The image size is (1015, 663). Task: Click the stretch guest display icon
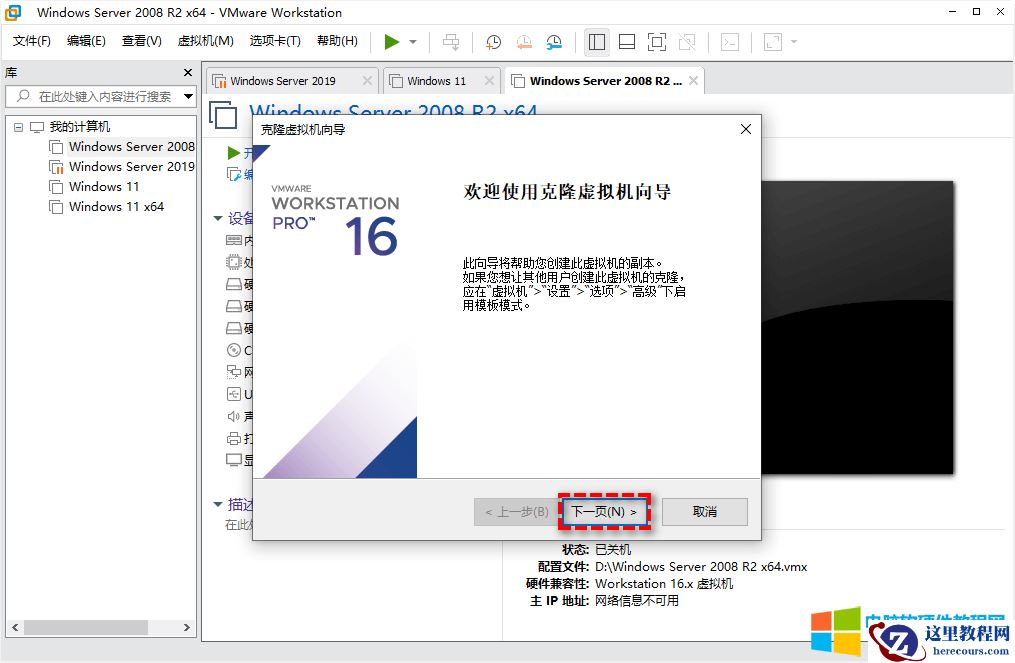pos(773,42)
